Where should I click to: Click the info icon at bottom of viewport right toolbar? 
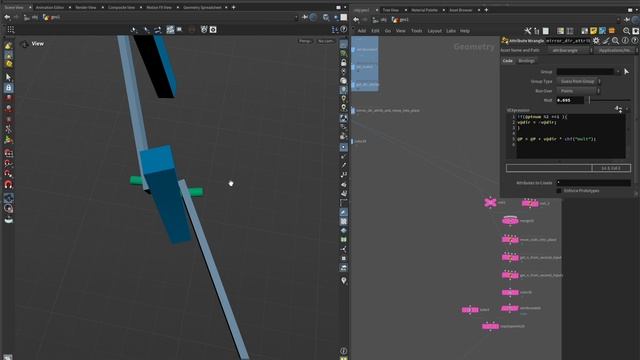tap(344, 351)
